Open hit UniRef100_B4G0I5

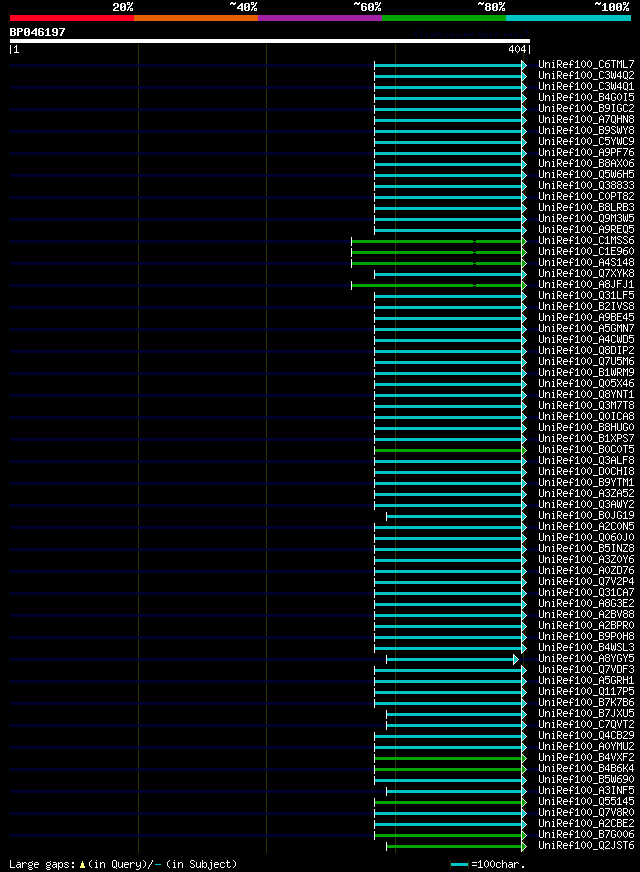pos(586,97)
